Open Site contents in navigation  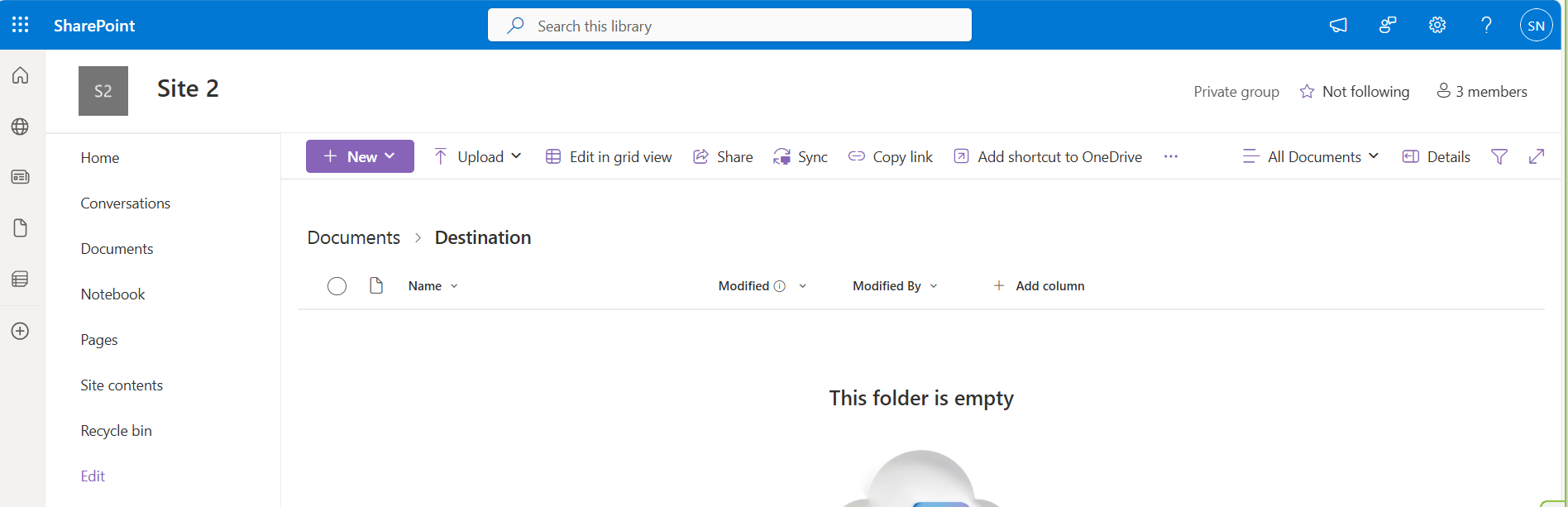coord(122,385)
